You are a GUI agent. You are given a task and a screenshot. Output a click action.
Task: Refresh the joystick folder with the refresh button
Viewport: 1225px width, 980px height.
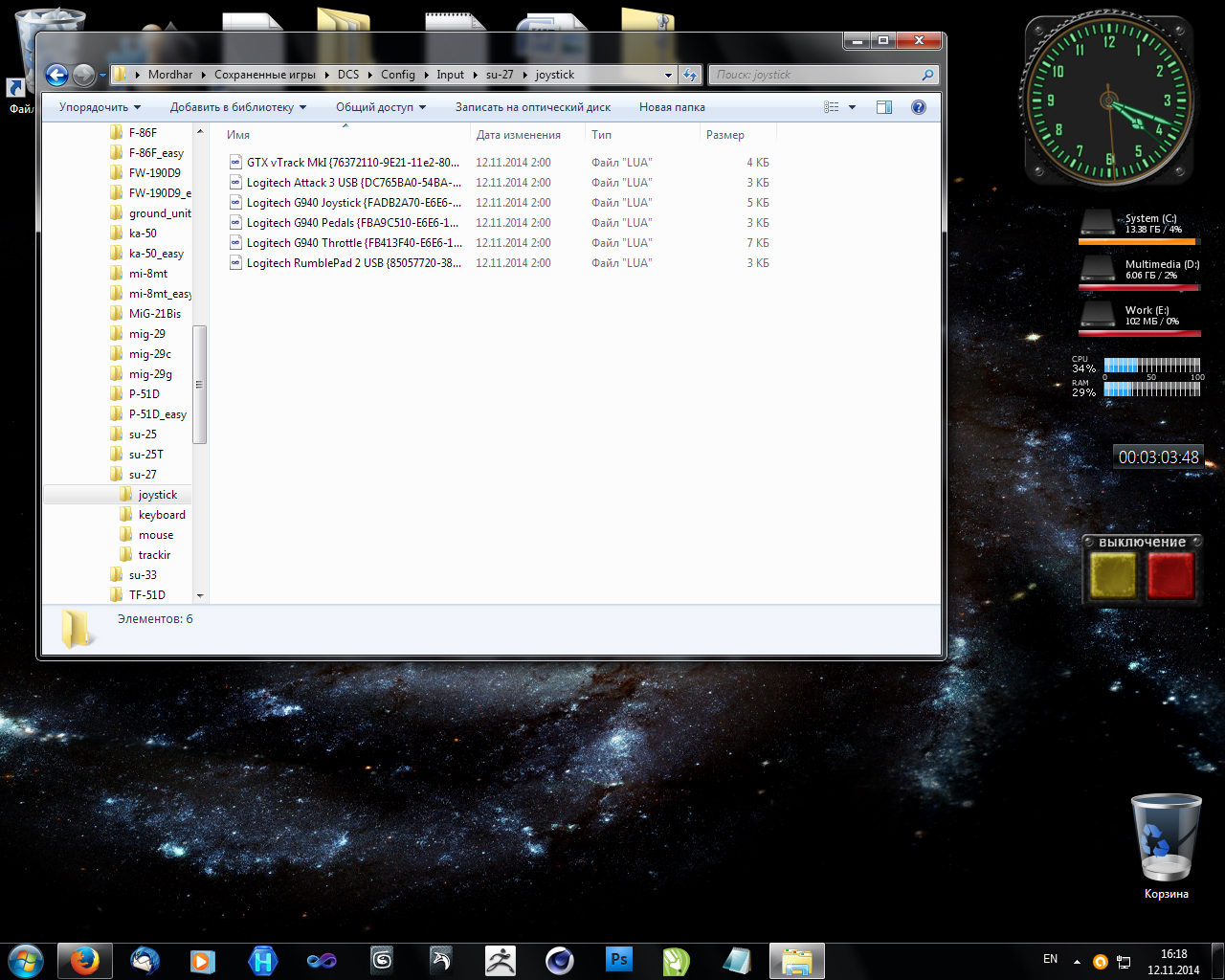pos(690,75)
